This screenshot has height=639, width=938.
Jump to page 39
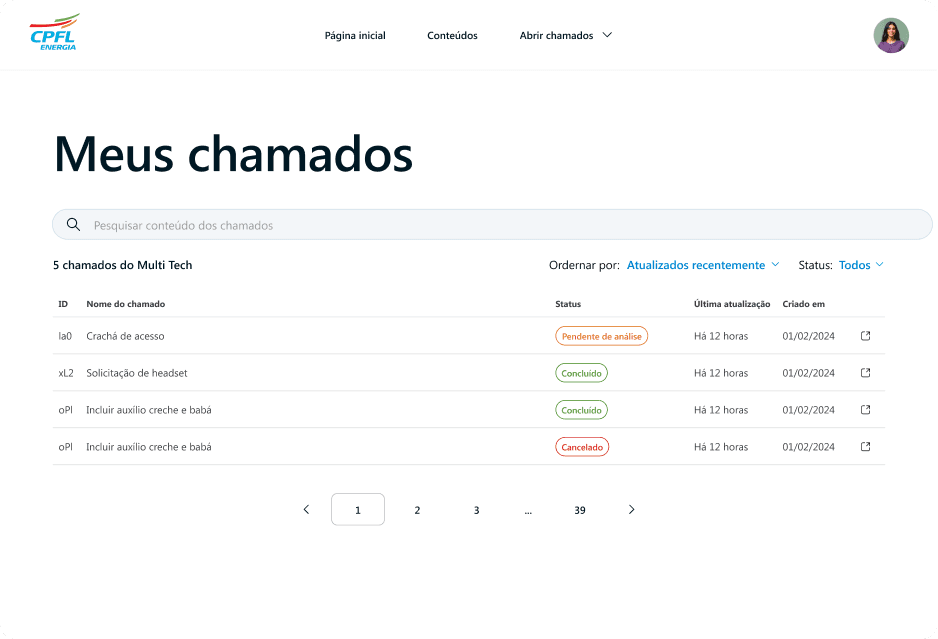point(580,510)
